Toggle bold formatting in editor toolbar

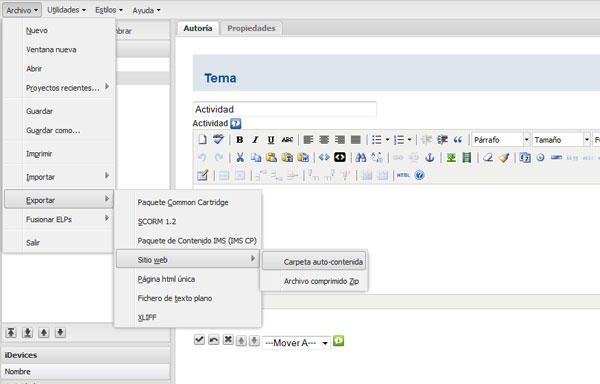[240, 140]
